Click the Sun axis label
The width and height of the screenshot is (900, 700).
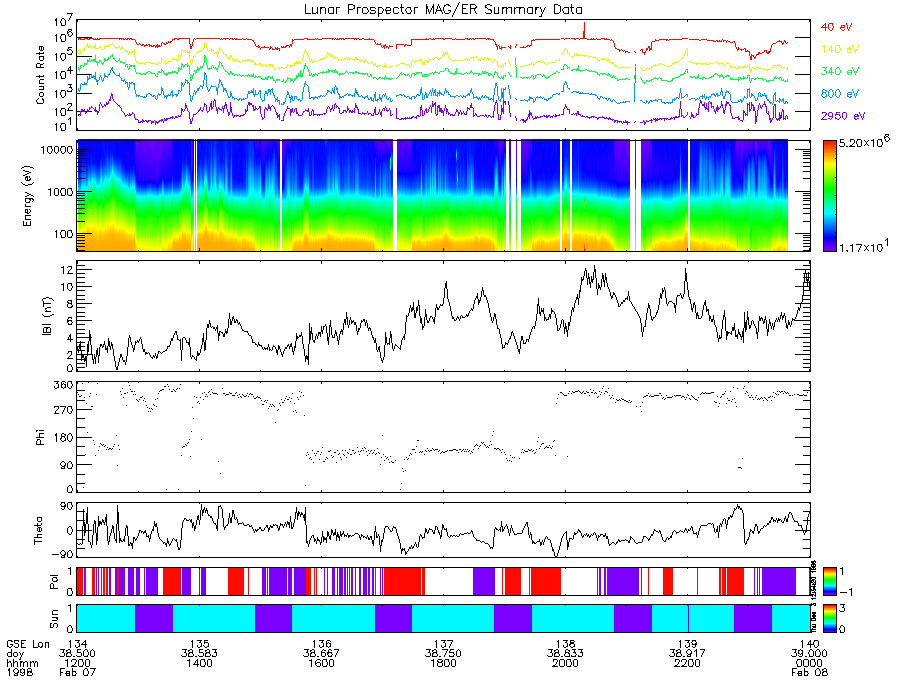click(x=53, y=619)
